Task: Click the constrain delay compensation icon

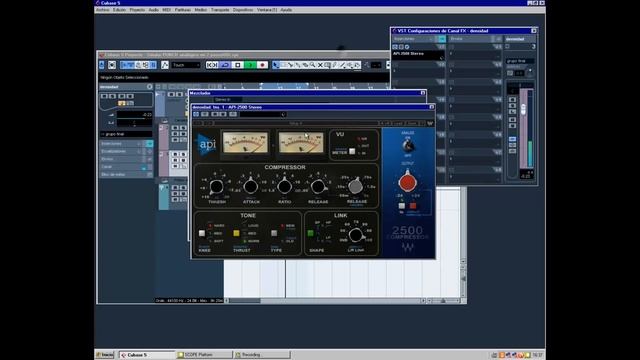Action: 112,65
